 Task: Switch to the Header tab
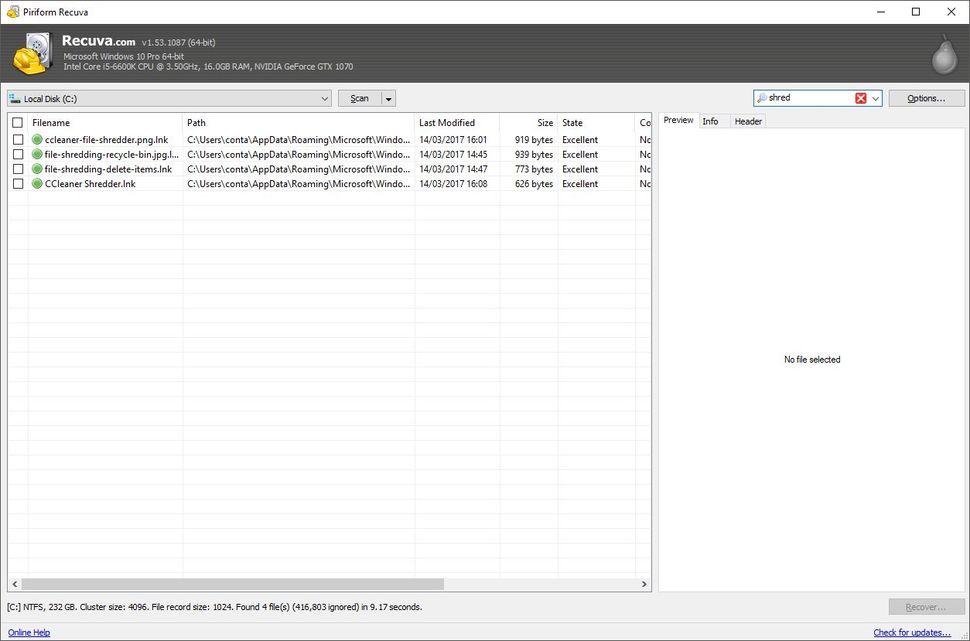[x=748, y=120]
